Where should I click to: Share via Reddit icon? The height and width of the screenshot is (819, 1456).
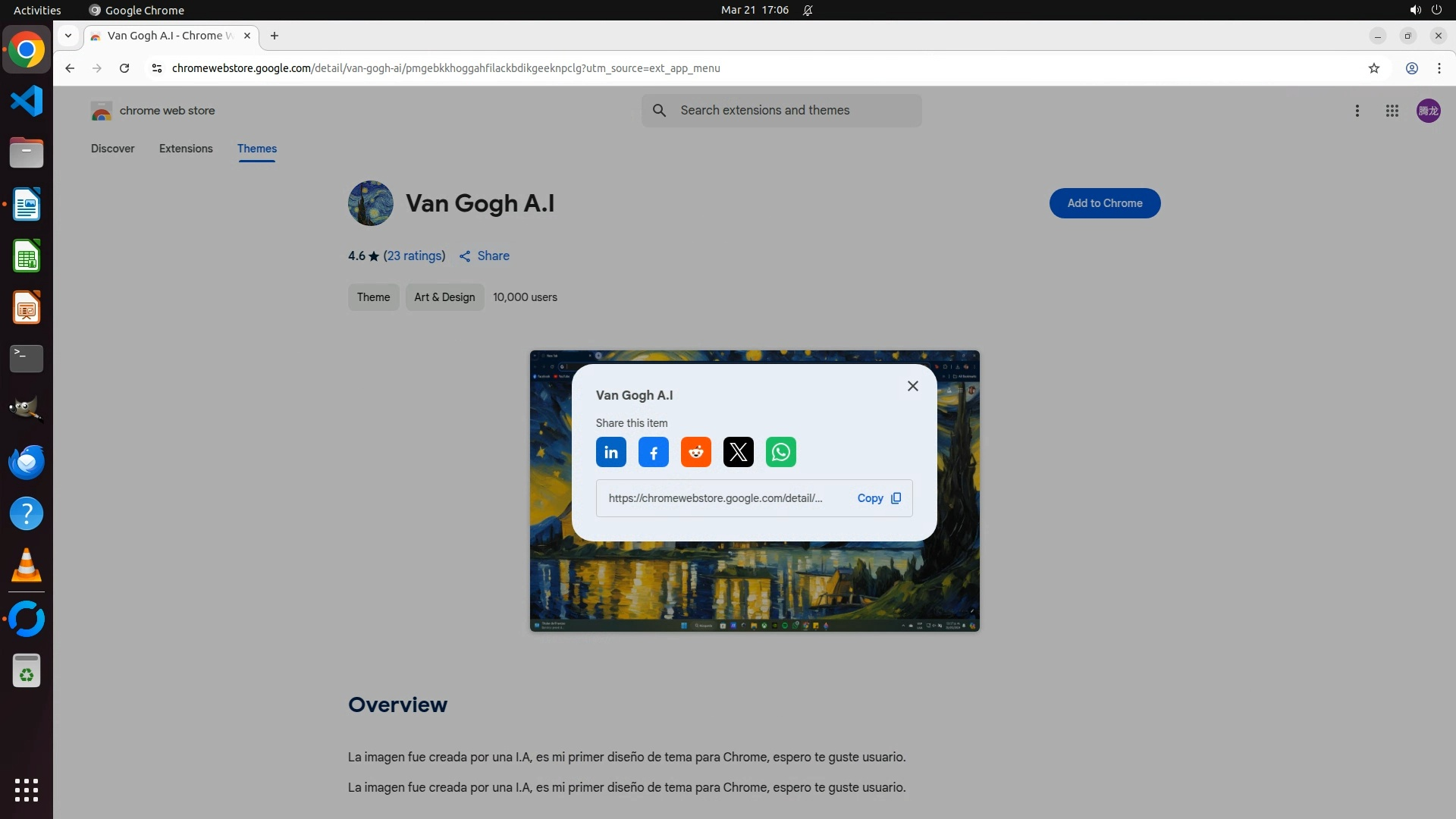pos(695,453)
